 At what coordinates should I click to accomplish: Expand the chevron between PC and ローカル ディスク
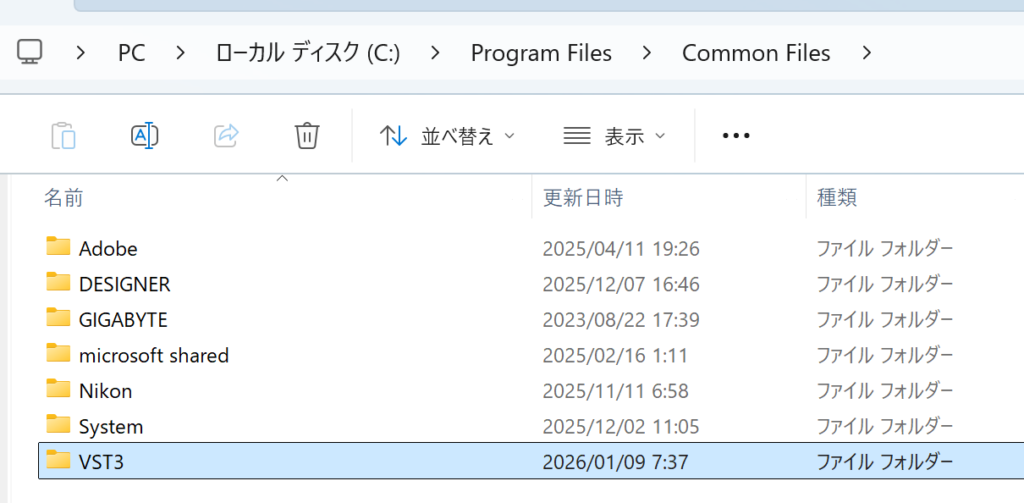[181, 53]
